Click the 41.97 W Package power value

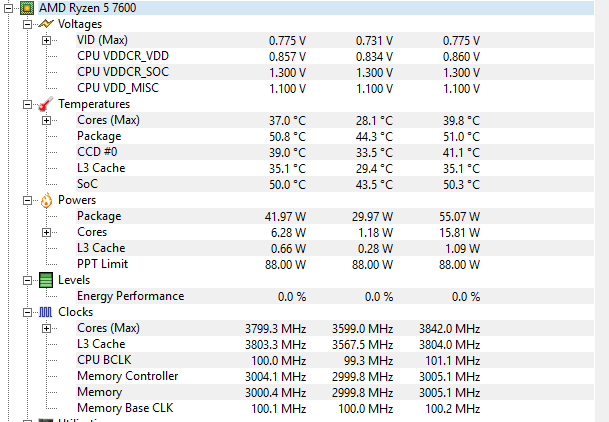coord(285,217)
